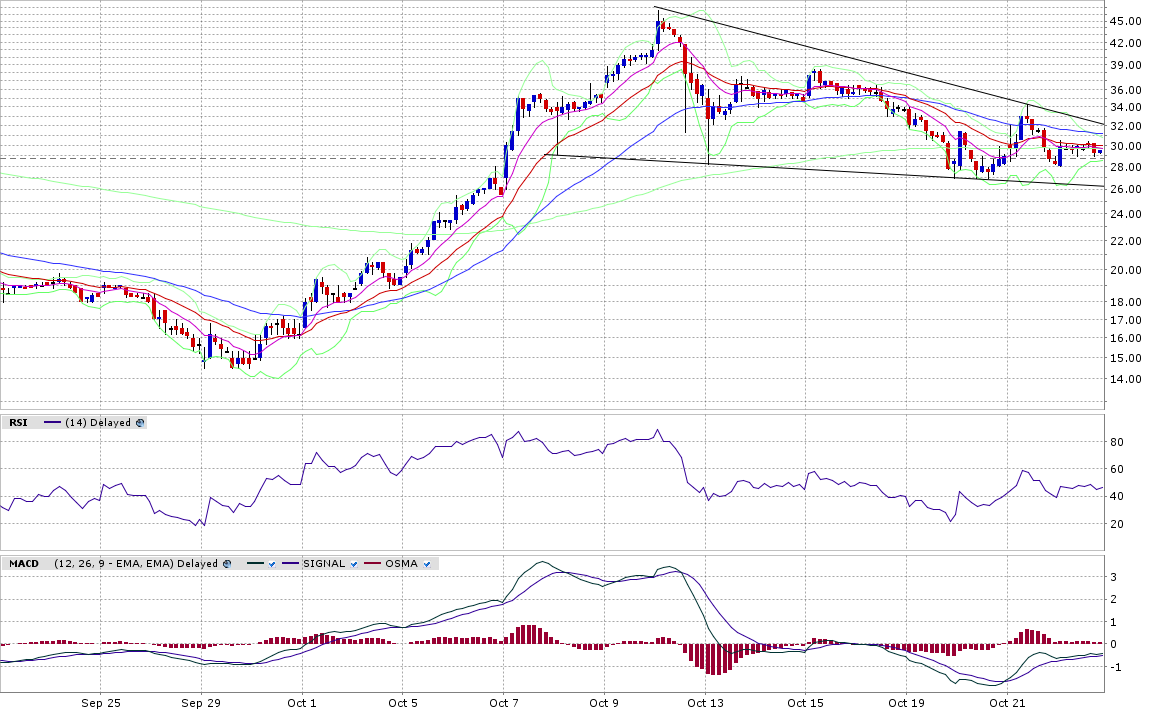Click the RSI (14) period setting text
1150x717 pixels.
[x=75, y=423]
